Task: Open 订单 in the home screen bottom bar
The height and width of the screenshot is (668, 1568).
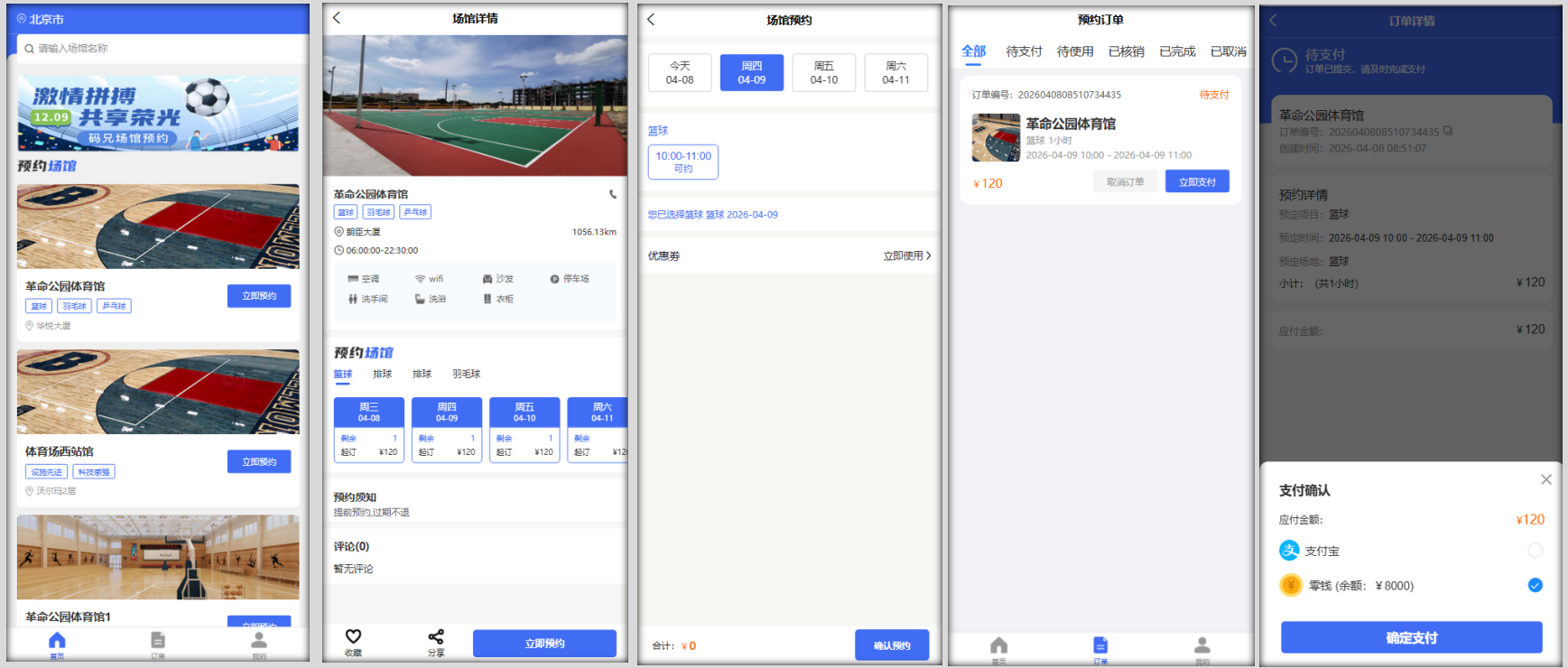Action: coord(158,645)
